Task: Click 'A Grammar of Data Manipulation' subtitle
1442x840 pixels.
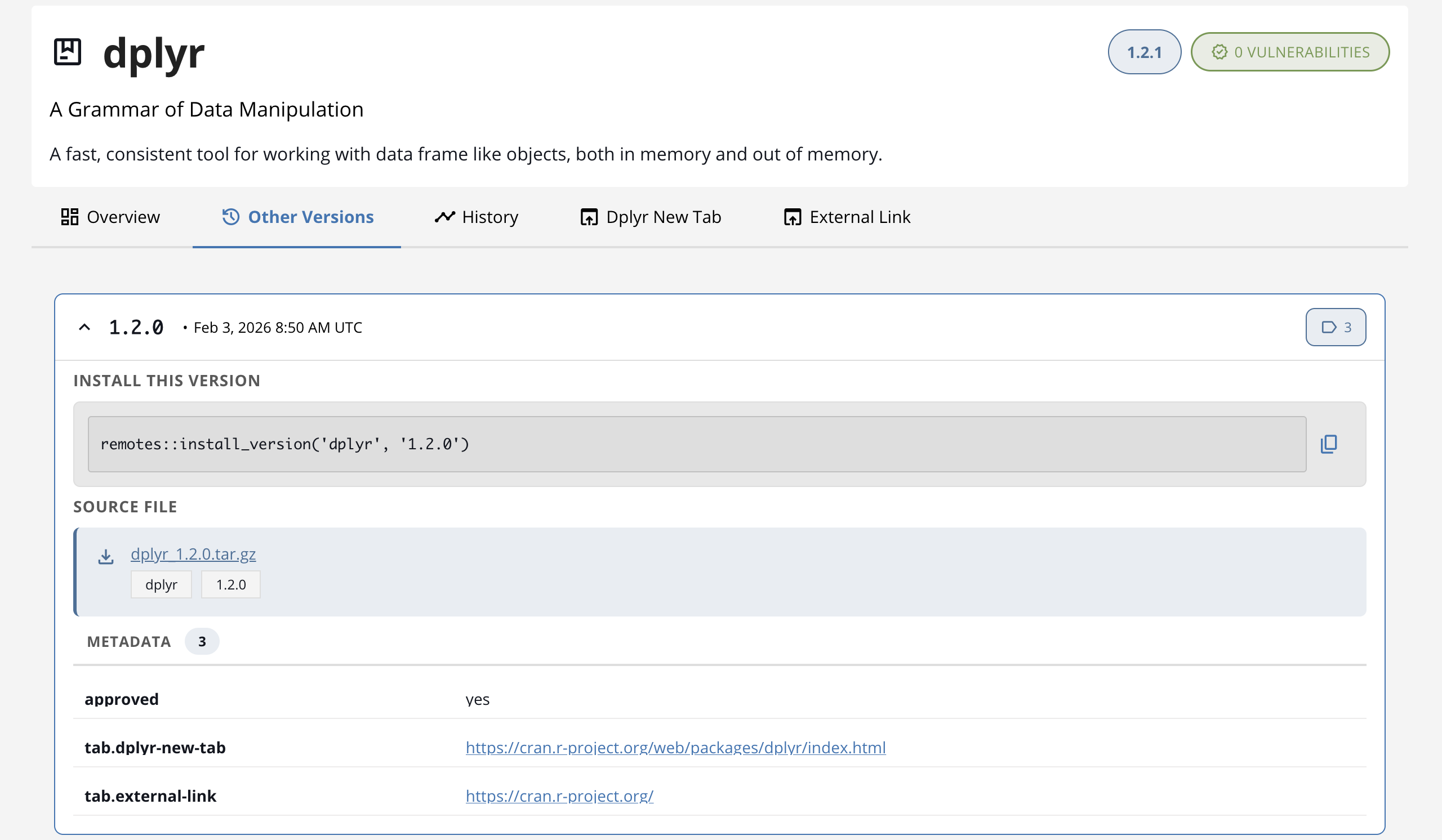Action: (207, 109)
